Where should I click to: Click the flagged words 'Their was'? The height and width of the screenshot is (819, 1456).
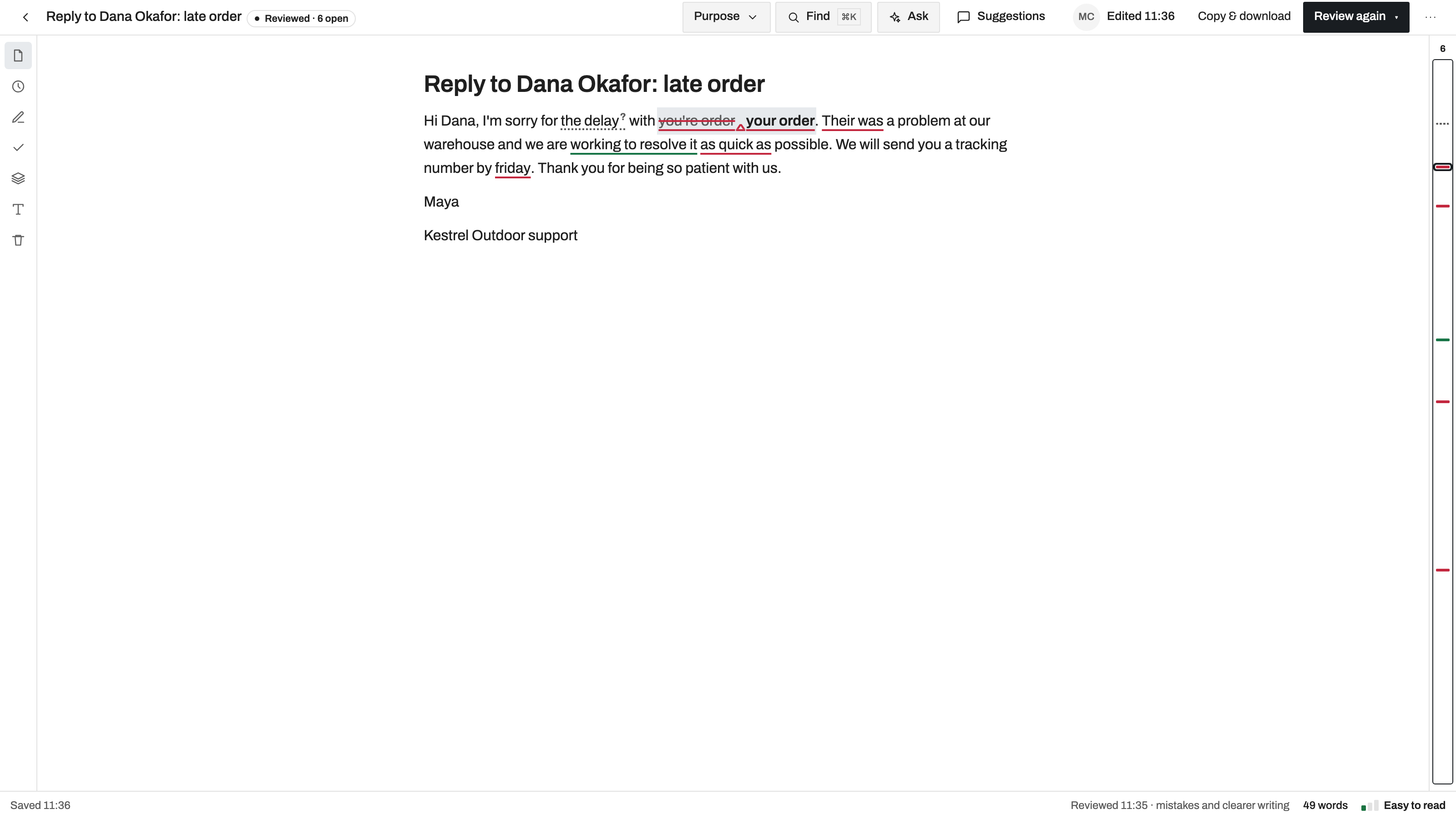tap(852, 121)
